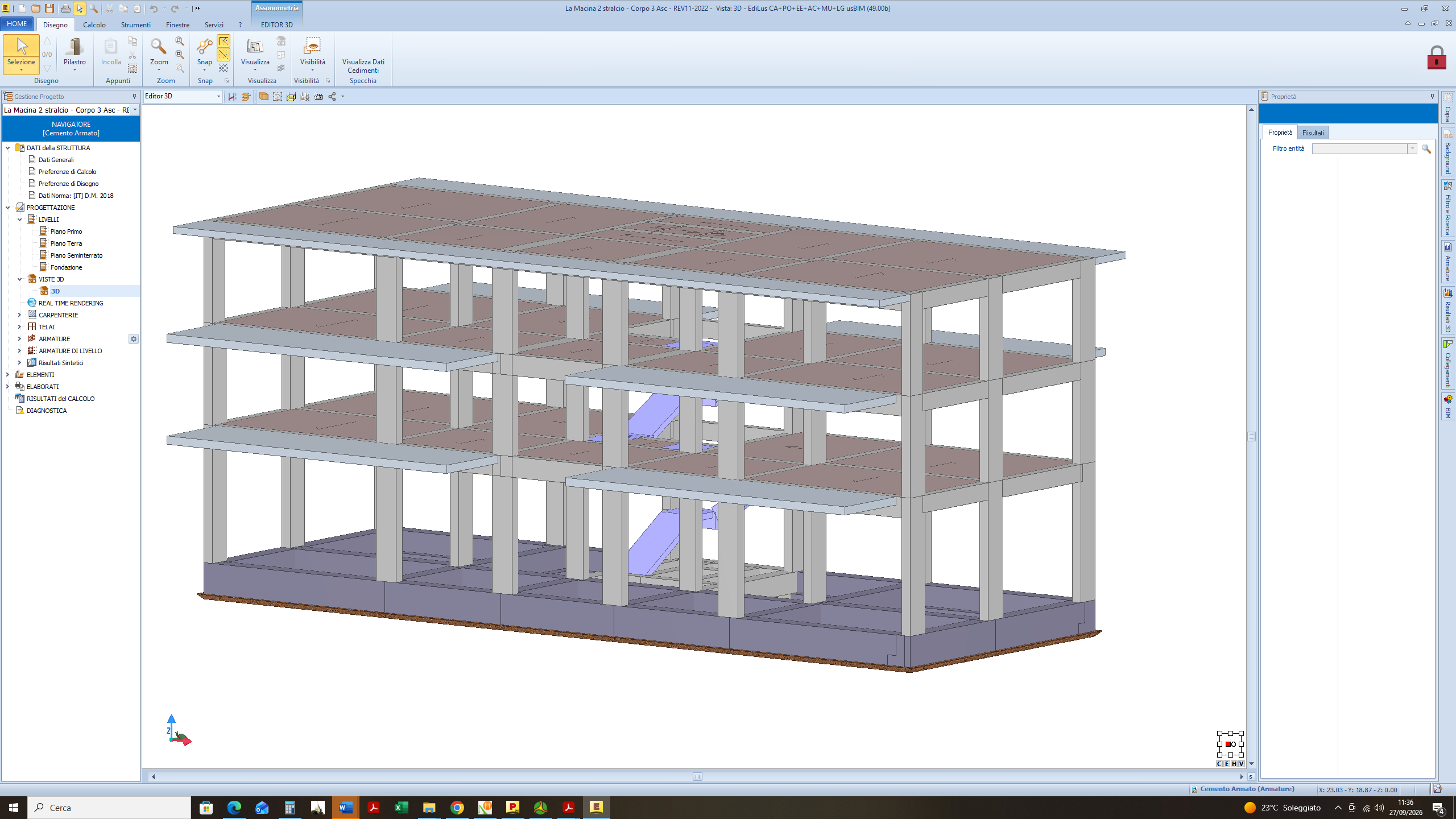Switch to the Risultati tab

[x=1313, y=133]
